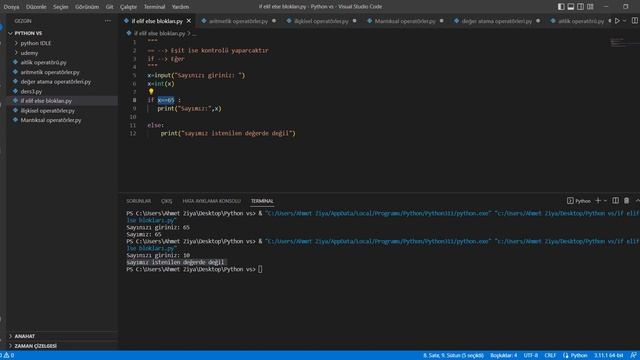Toggle the bottom panel layout icon

[571, 7]
